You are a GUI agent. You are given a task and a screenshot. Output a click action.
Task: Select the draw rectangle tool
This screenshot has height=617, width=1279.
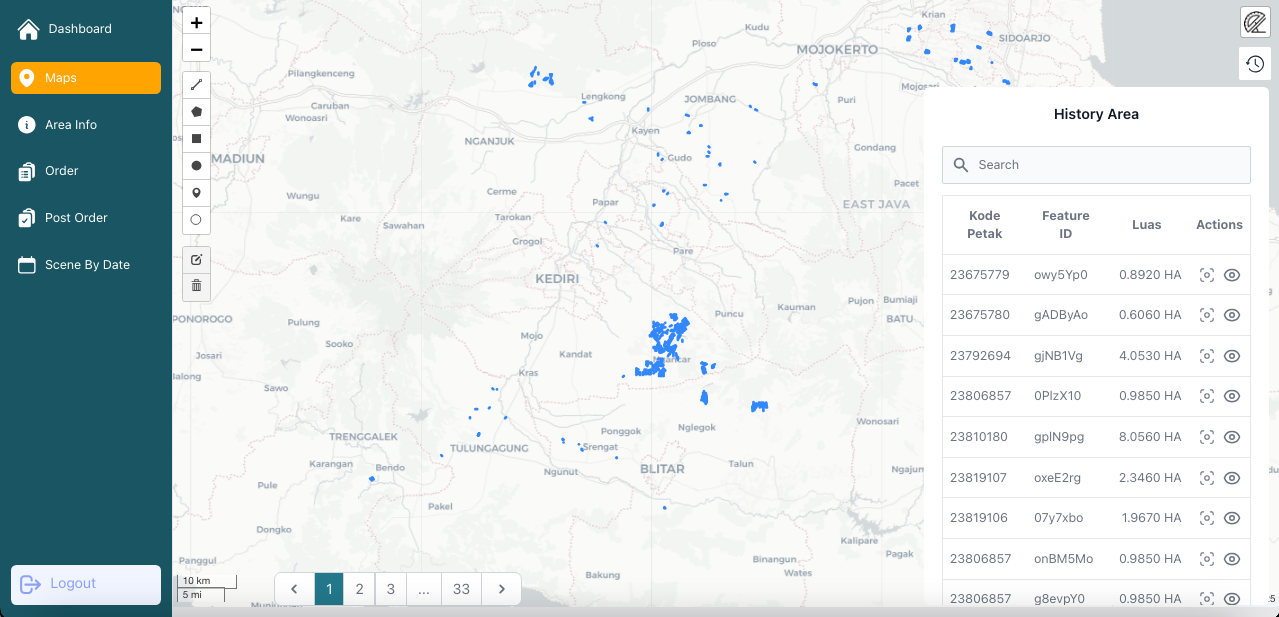pyautogui.click(x=196, y=139)
